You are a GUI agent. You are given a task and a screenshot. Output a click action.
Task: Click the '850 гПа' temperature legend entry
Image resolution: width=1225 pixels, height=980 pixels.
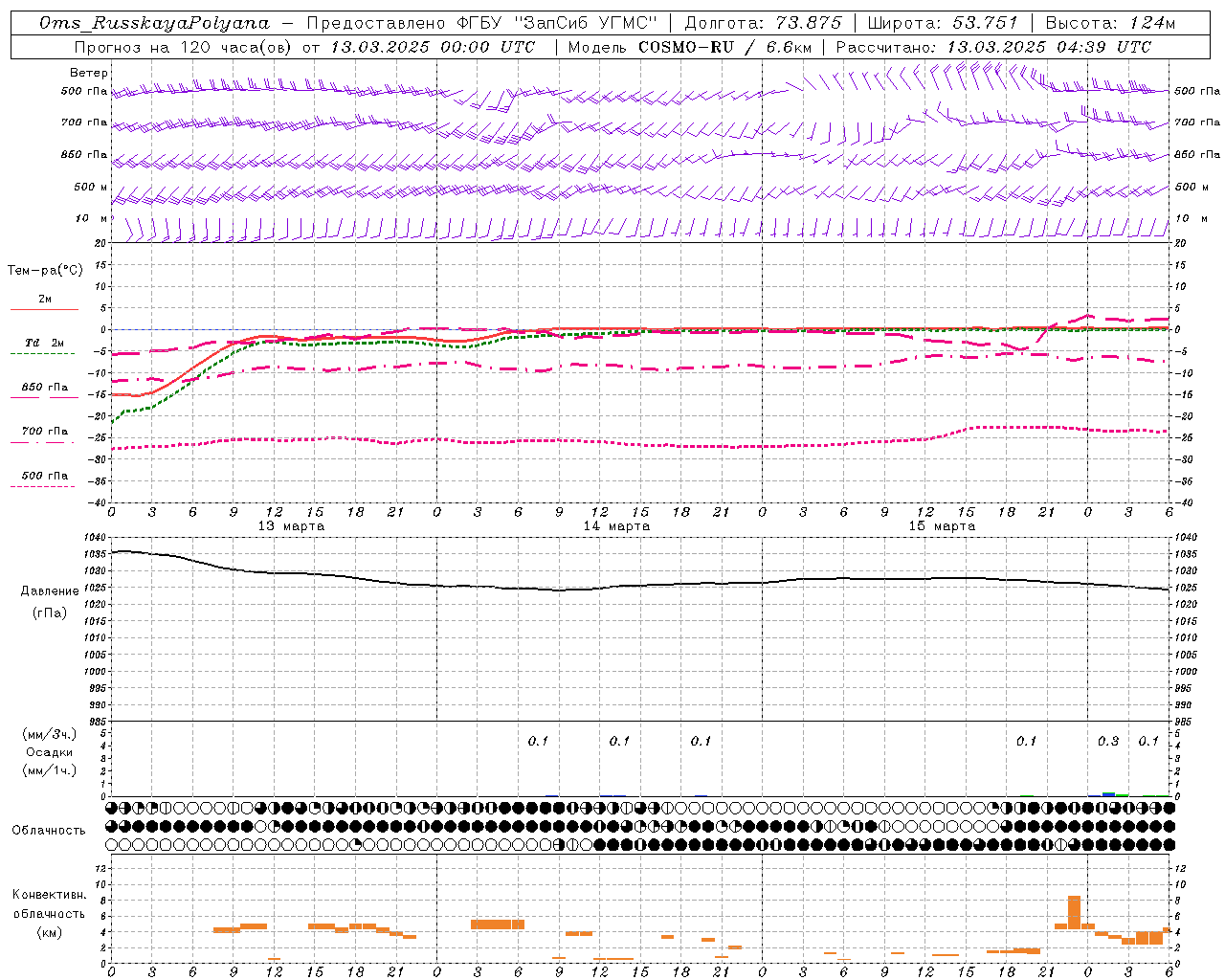[44, 388]
